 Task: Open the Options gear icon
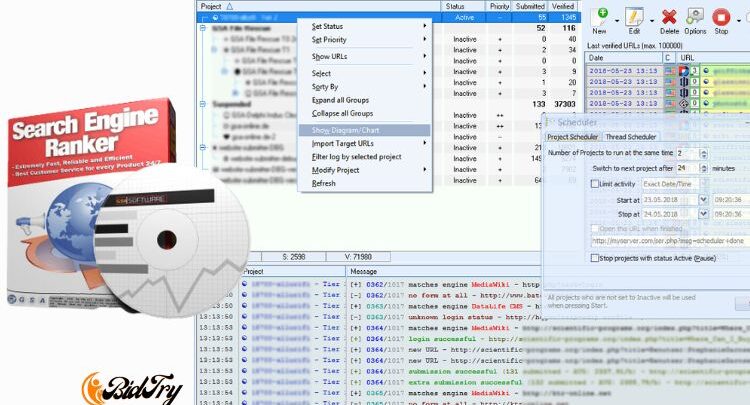(695, 18)
